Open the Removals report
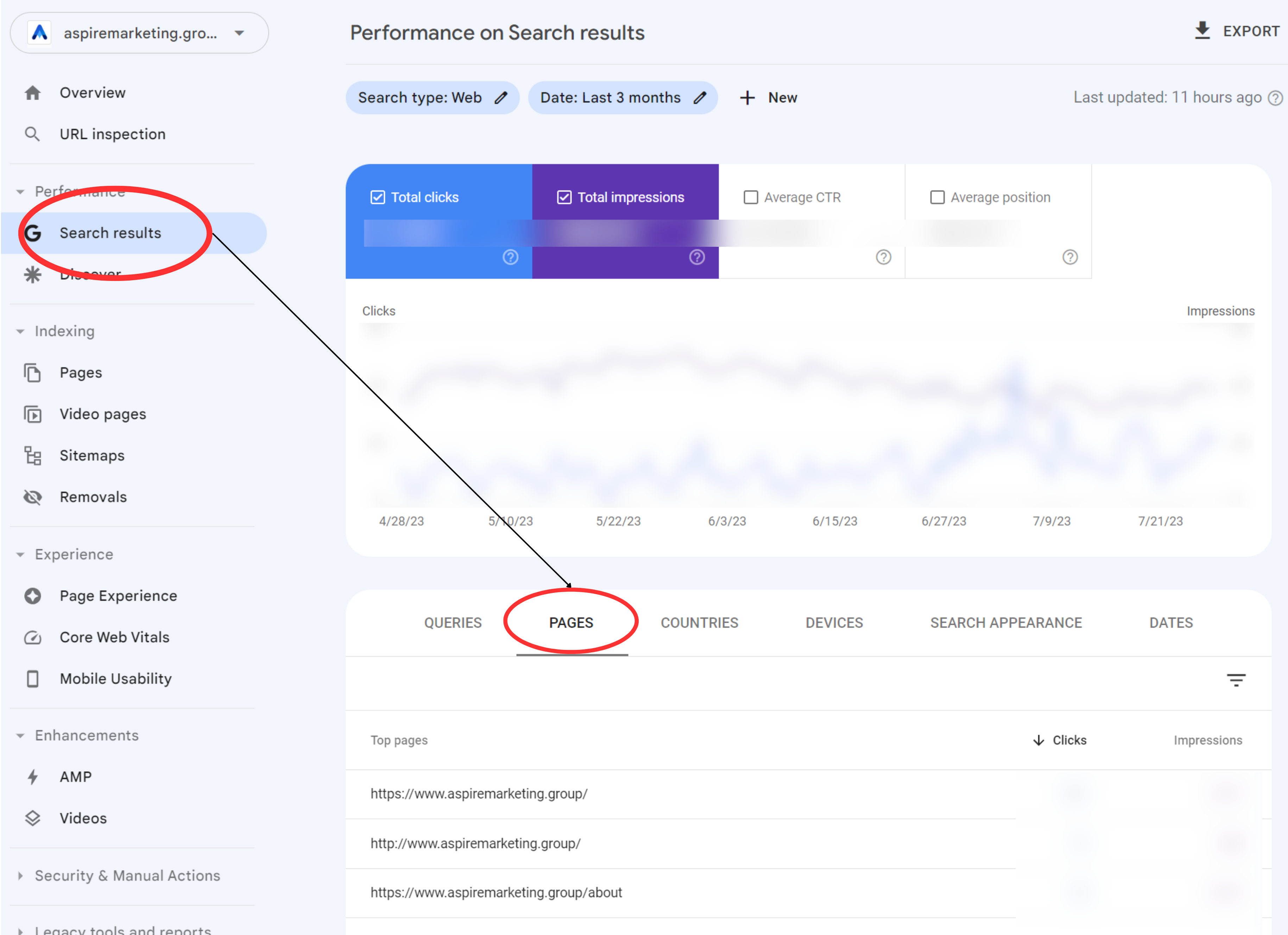 tap(93, 496)
